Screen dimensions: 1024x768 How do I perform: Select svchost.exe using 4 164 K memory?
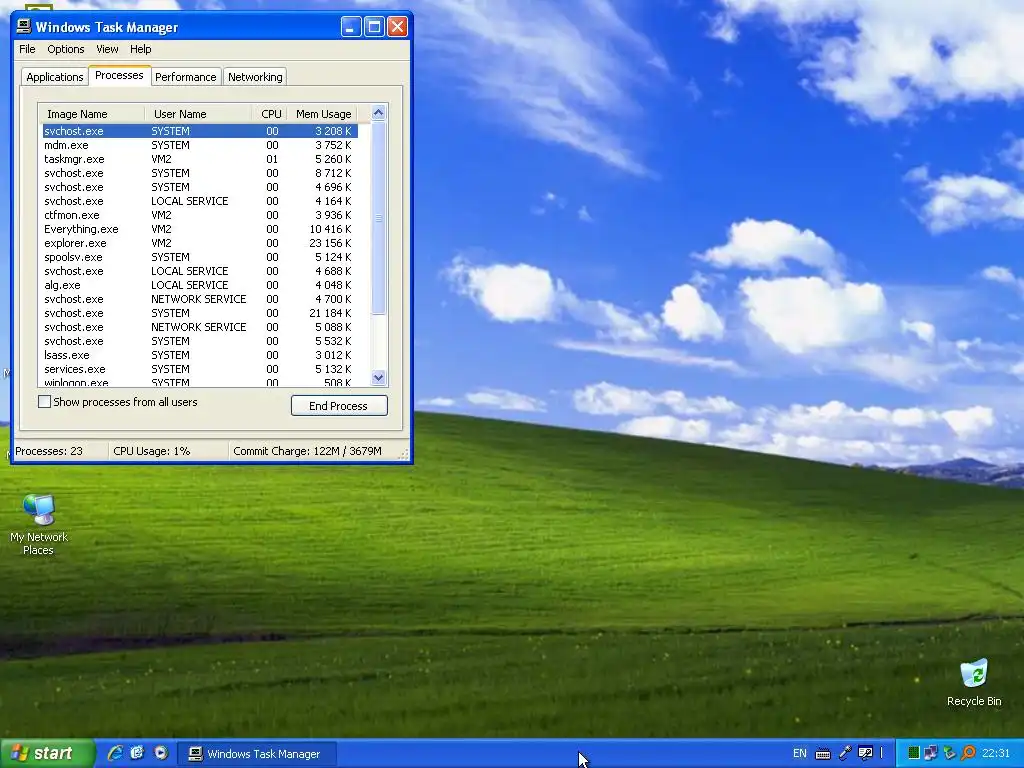pyautogui.click(x=200, y=201)
